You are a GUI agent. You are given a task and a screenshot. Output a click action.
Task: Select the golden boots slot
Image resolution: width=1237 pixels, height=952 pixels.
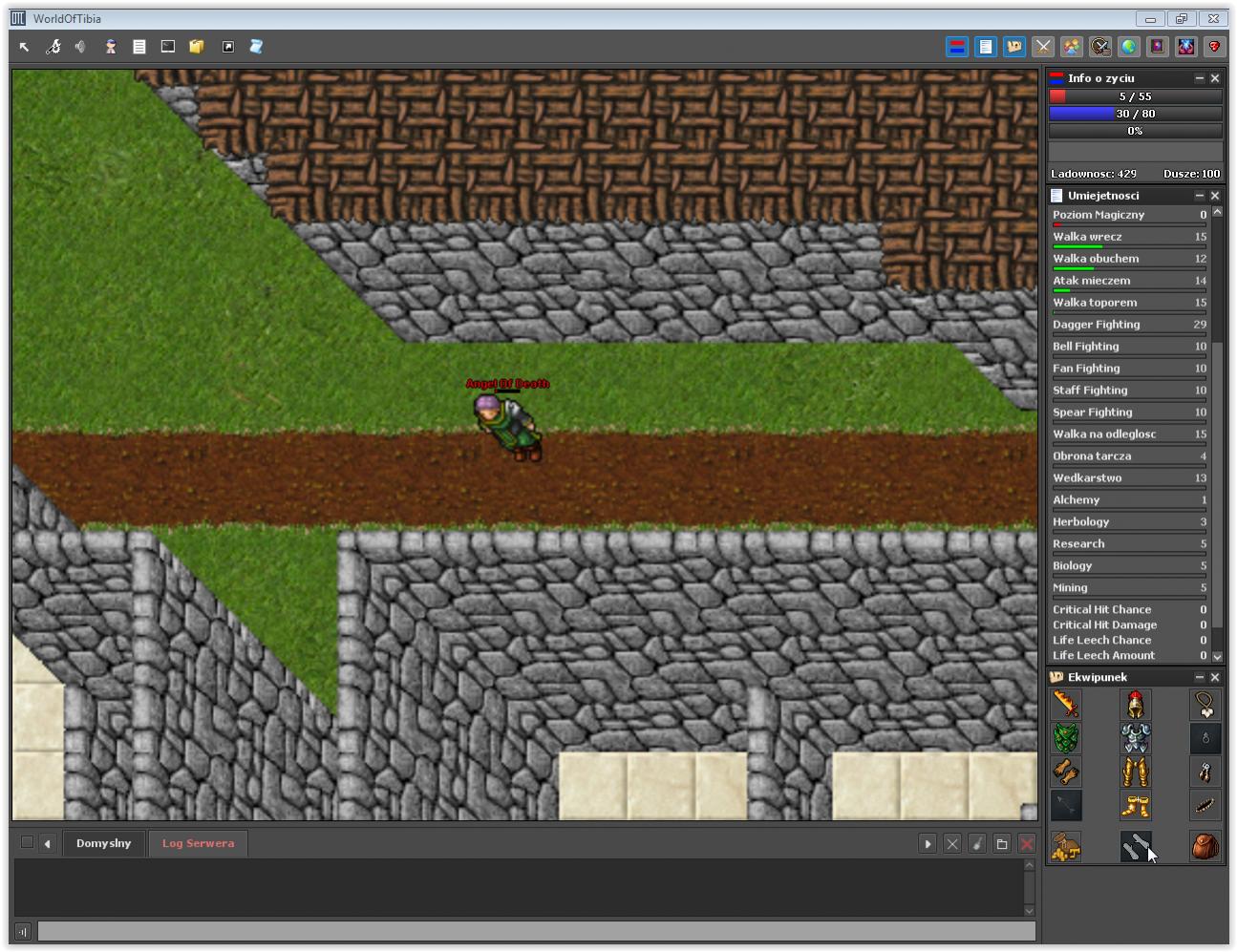(1136, 806)
